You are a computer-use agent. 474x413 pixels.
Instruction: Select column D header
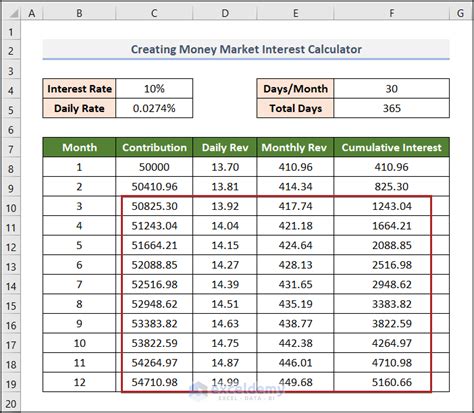(x=225, y=13)
